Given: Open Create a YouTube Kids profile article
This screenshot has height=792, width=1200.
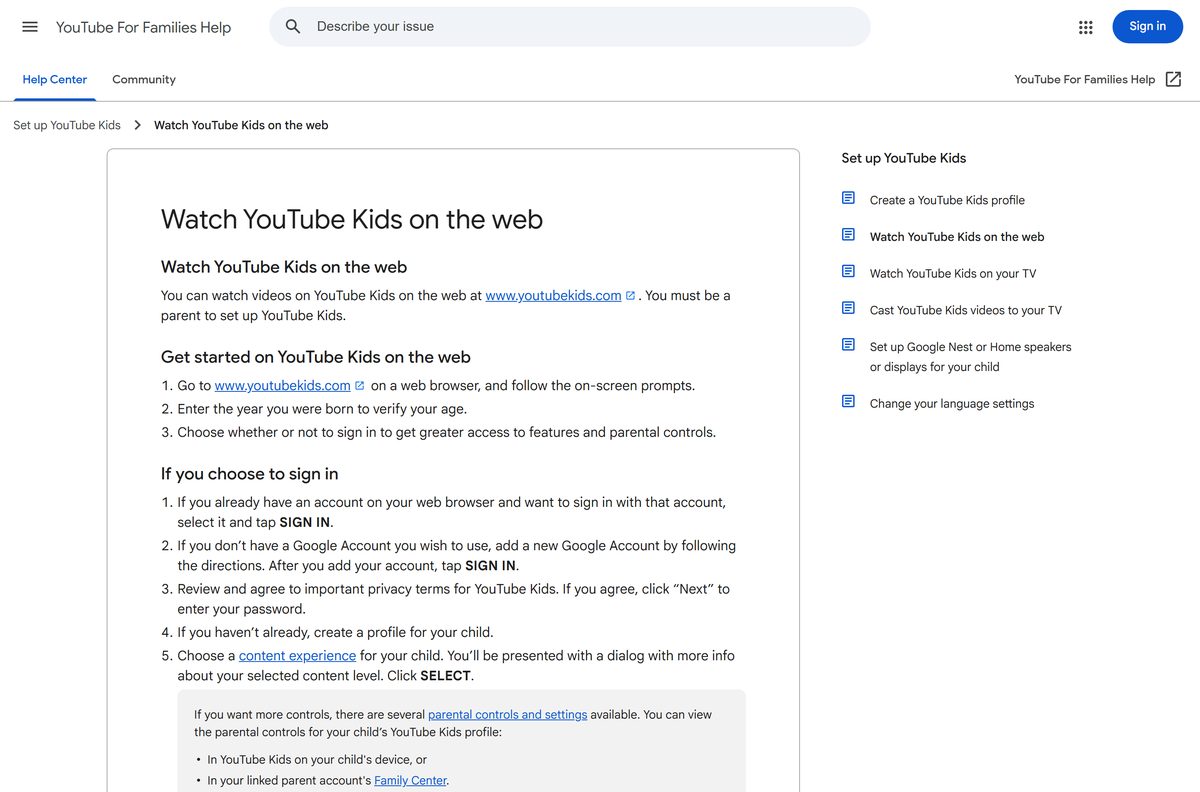Looking at the screenshot, I should [x=947, y=200].
